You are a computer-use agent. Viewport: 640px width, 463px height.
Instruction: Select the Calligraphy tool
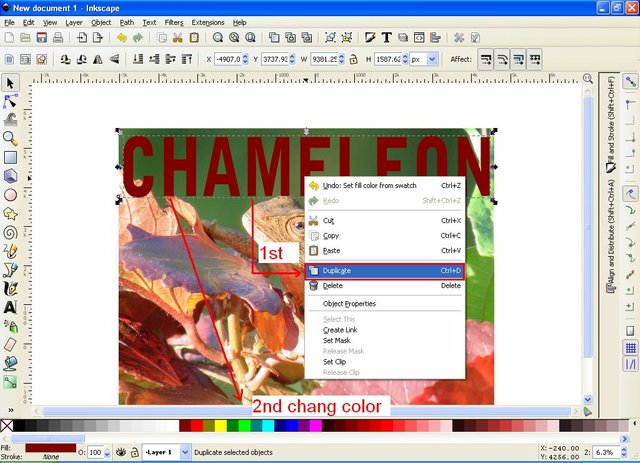tap(10, 288)
